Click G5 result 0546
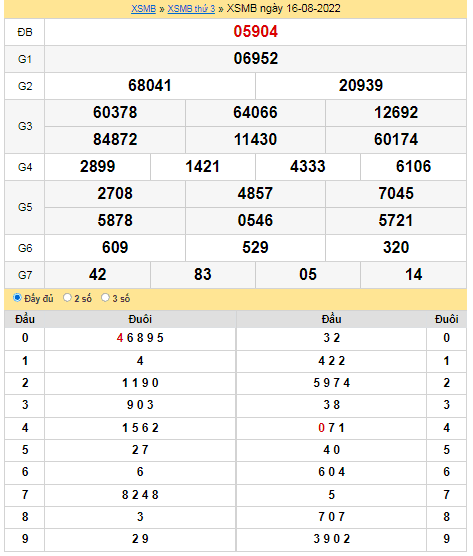The height and width of the screenshot is (556, 473). point(255,220)
